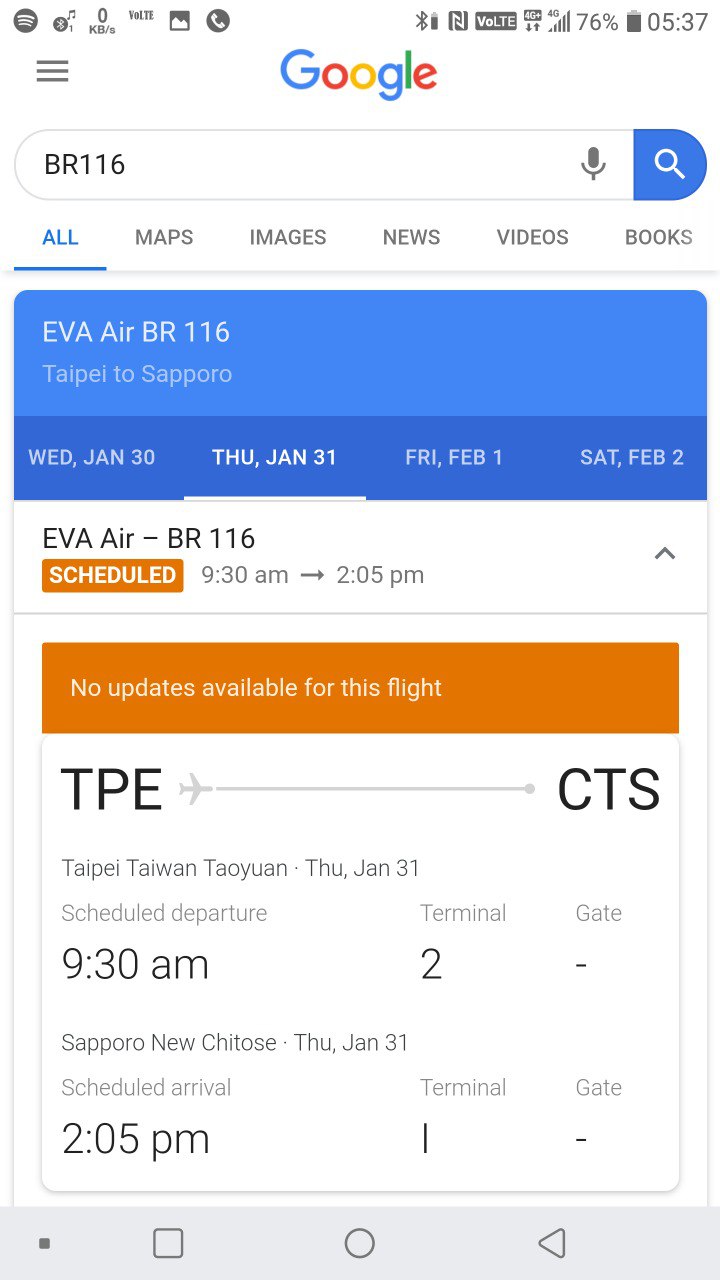The width and height of the screenshot is (720, 1280).
Task: Tap the EVA Air BR 116 header title
Action: (136, 332)
